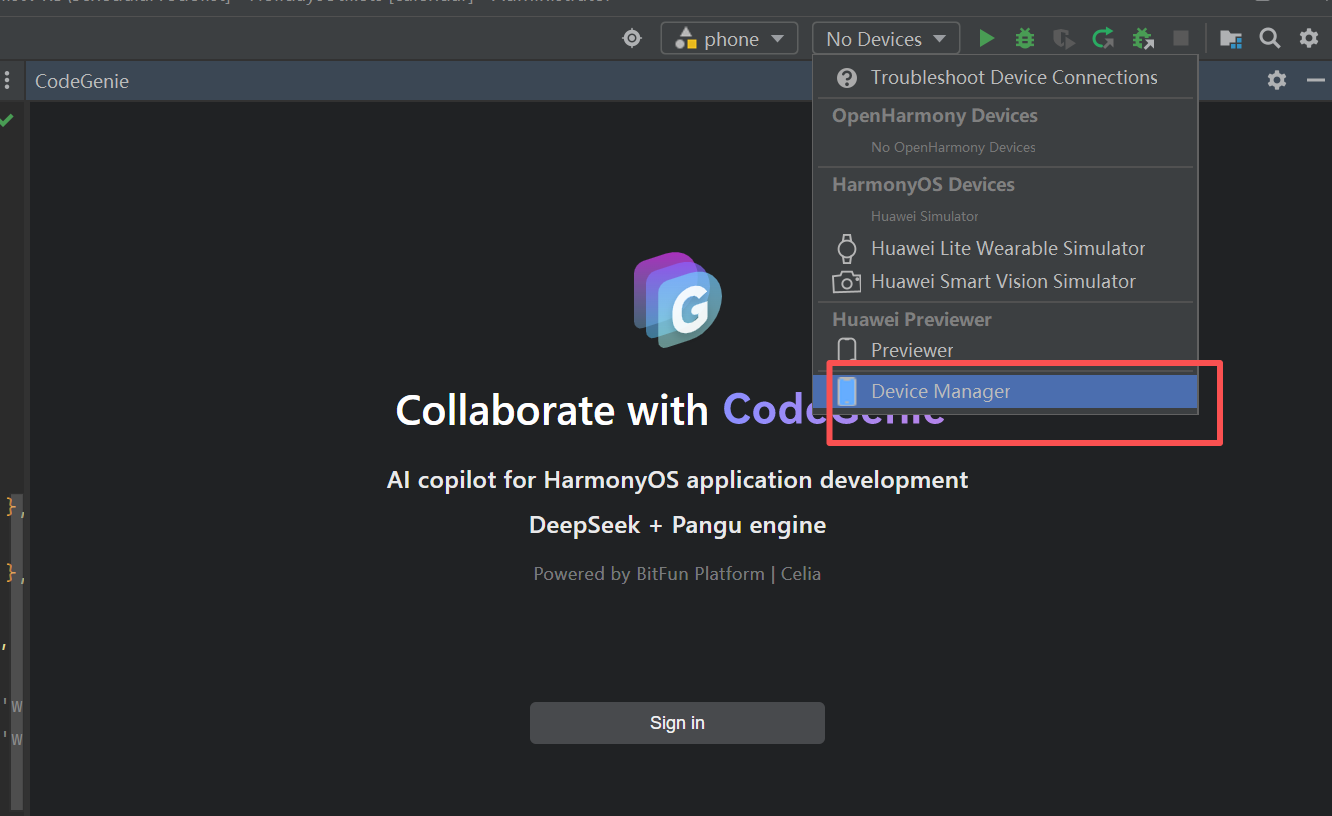Select Previewer from the device list
The width and height of the screenshot is (1332, 816).
tap(1005, 350)
